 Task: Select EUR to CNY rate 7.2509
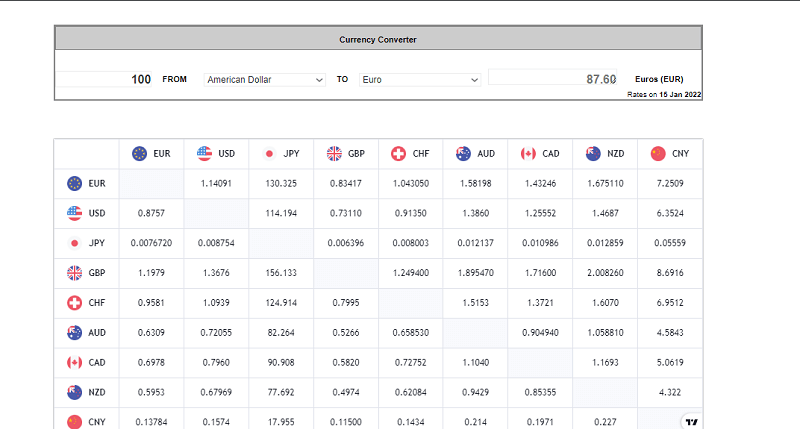click(670, 183)
